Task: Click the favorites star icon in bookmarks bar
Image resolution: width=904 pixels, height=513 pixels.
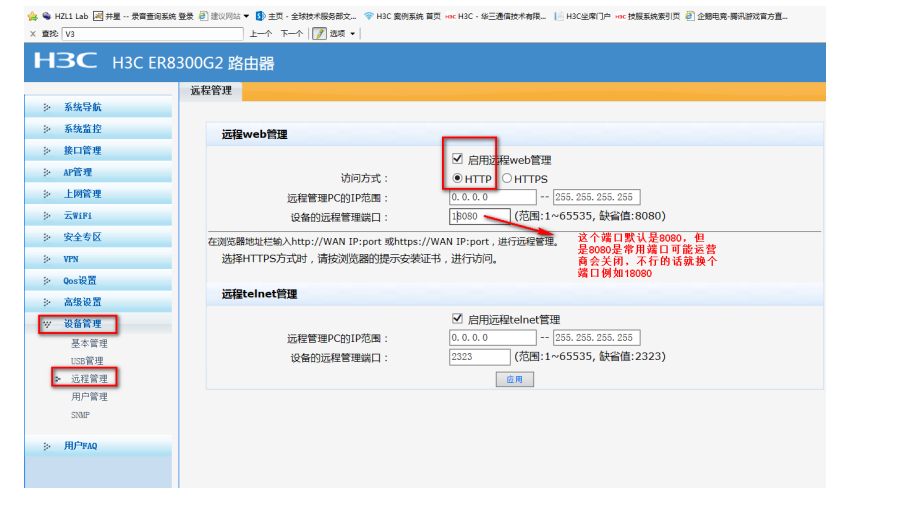Action: point(32,16)
